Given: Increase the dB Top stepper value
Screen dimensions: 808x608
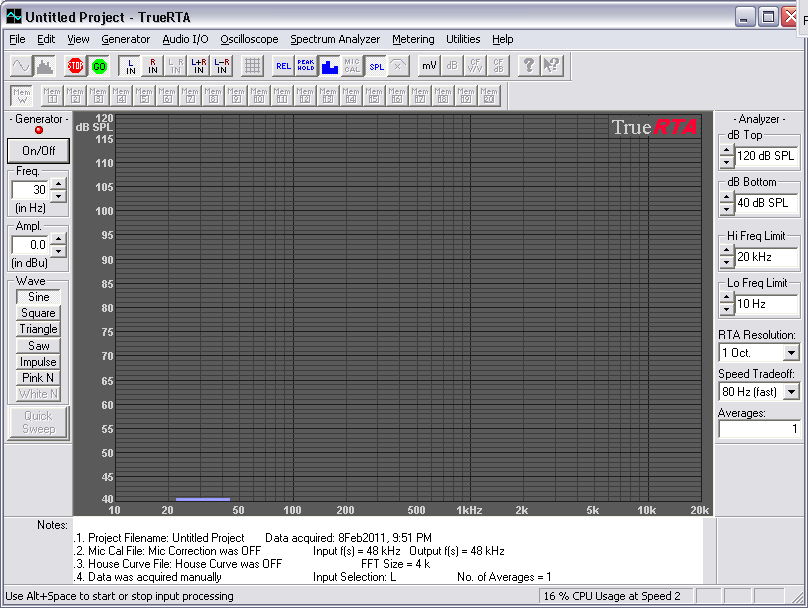Looking at the screenshot, I should pos(726,151).
